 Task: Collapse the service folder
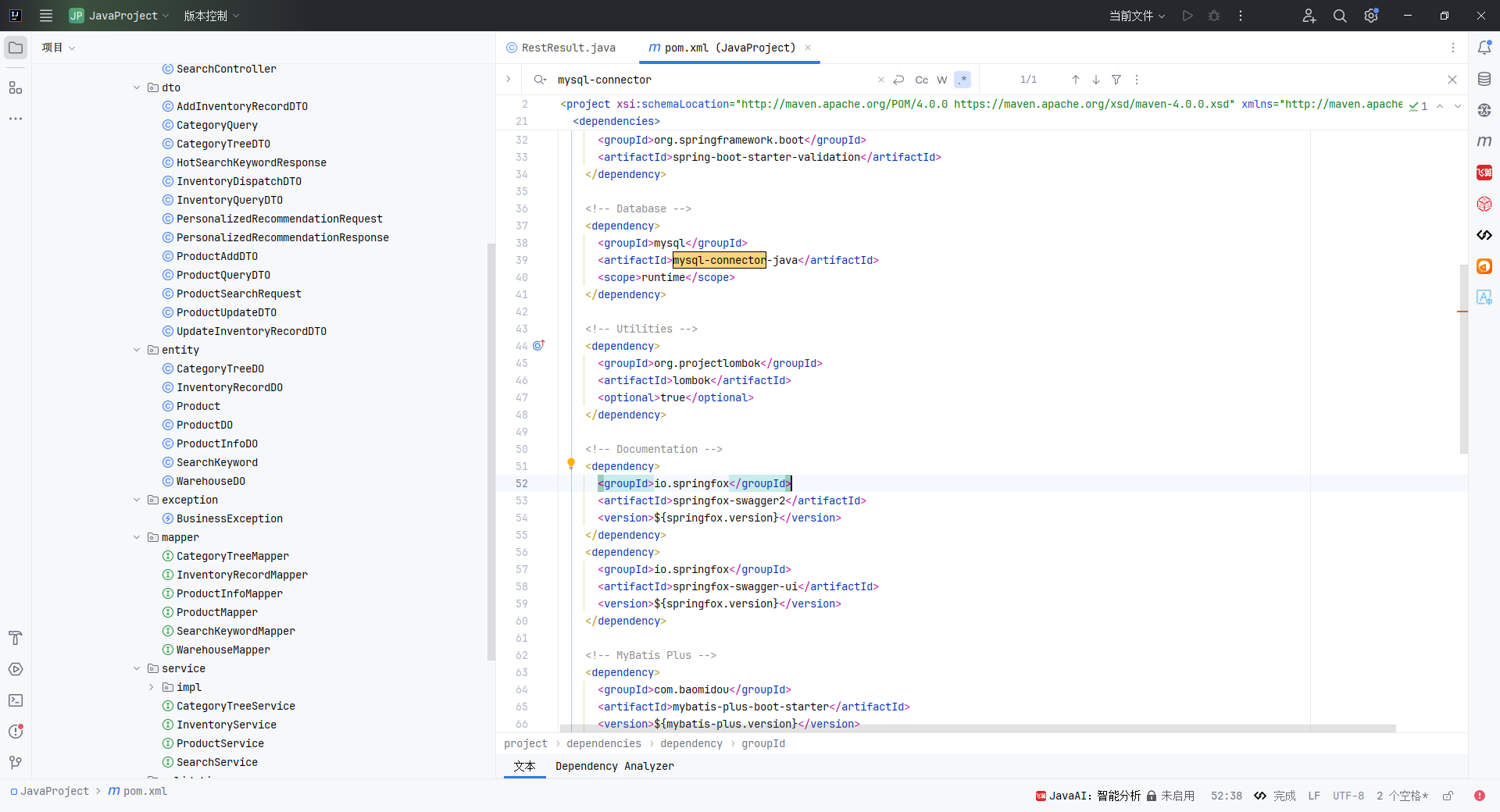137,668
